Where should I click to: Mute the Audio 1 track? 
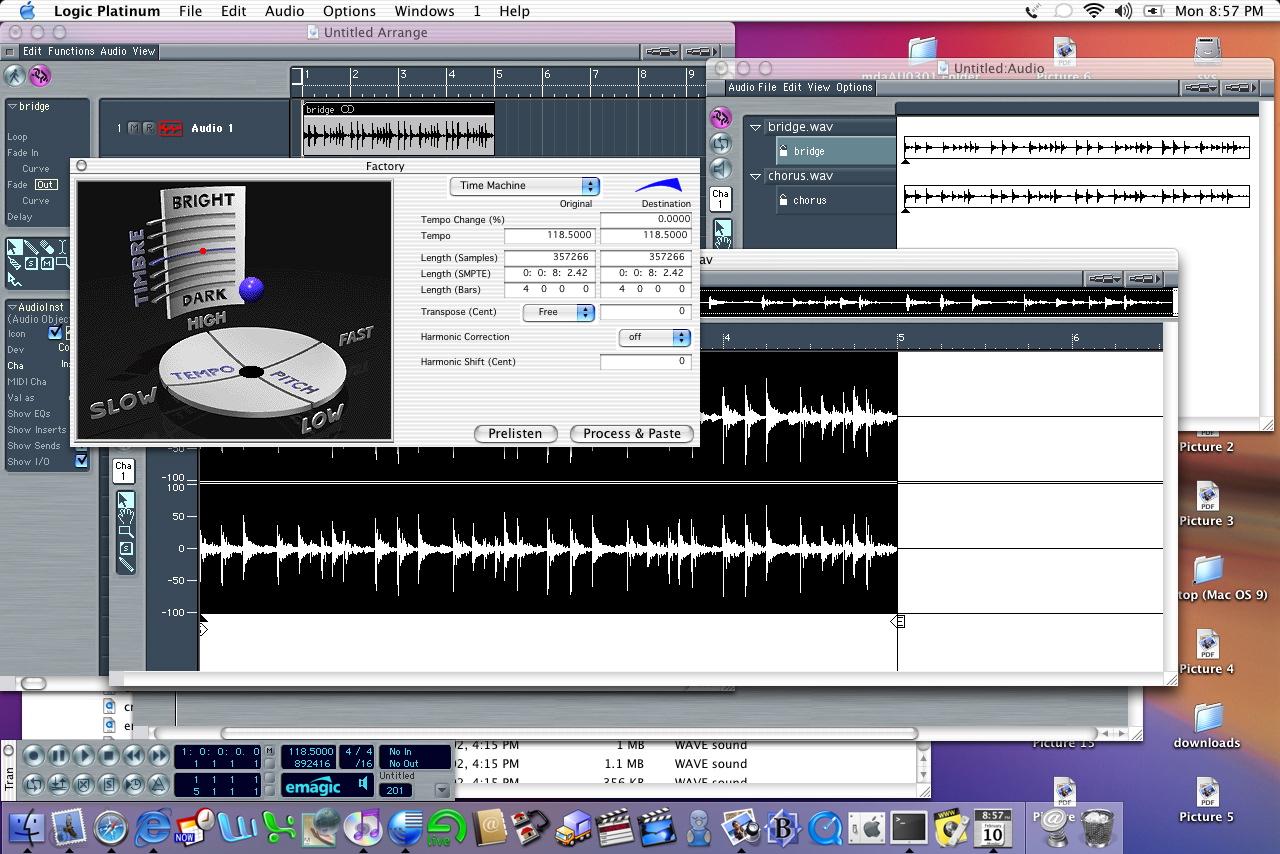pos(134,128)
